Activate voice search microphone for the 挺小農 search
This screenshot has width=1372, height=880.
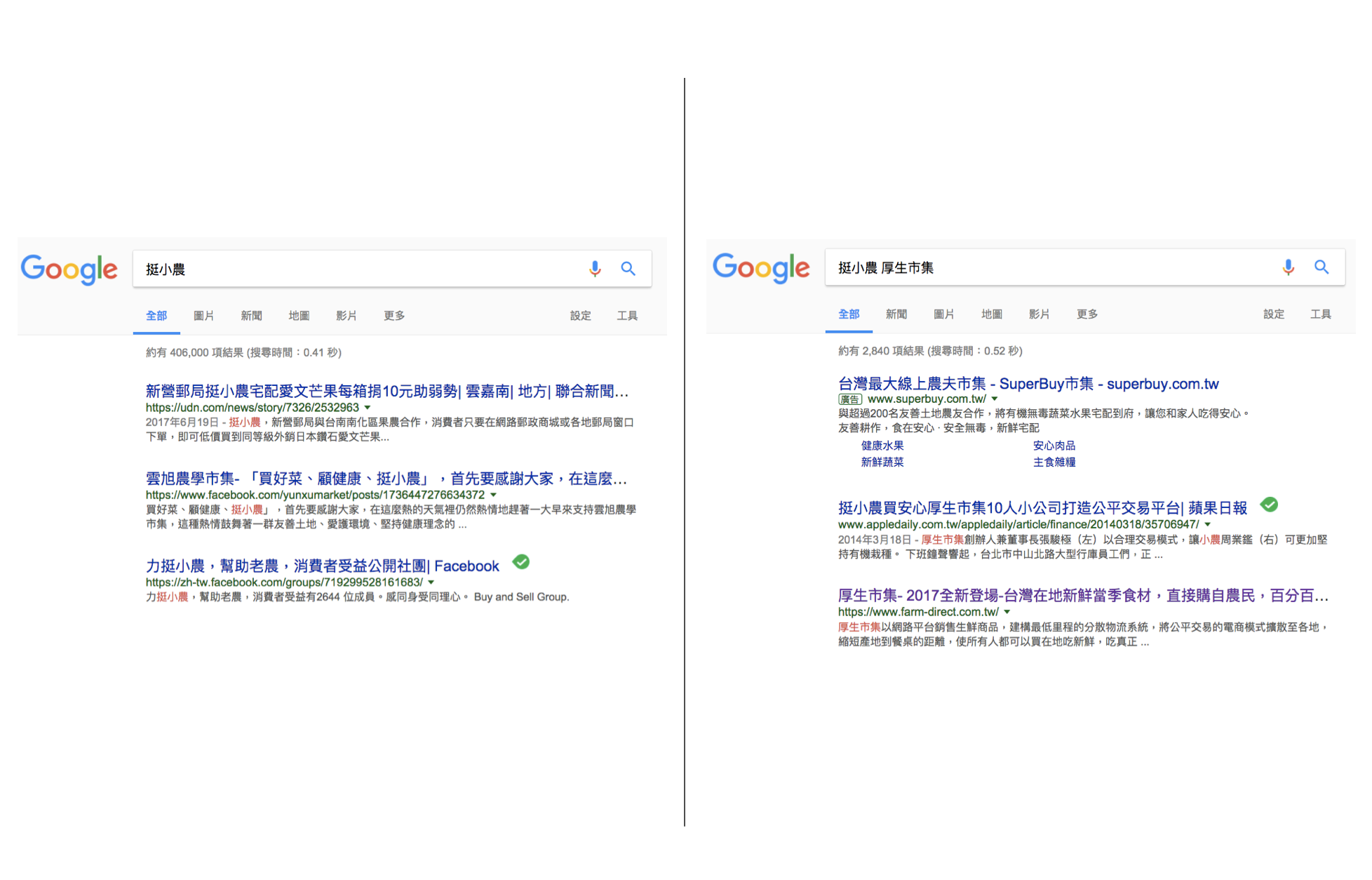pyautogui.click(x=595, y=269)
